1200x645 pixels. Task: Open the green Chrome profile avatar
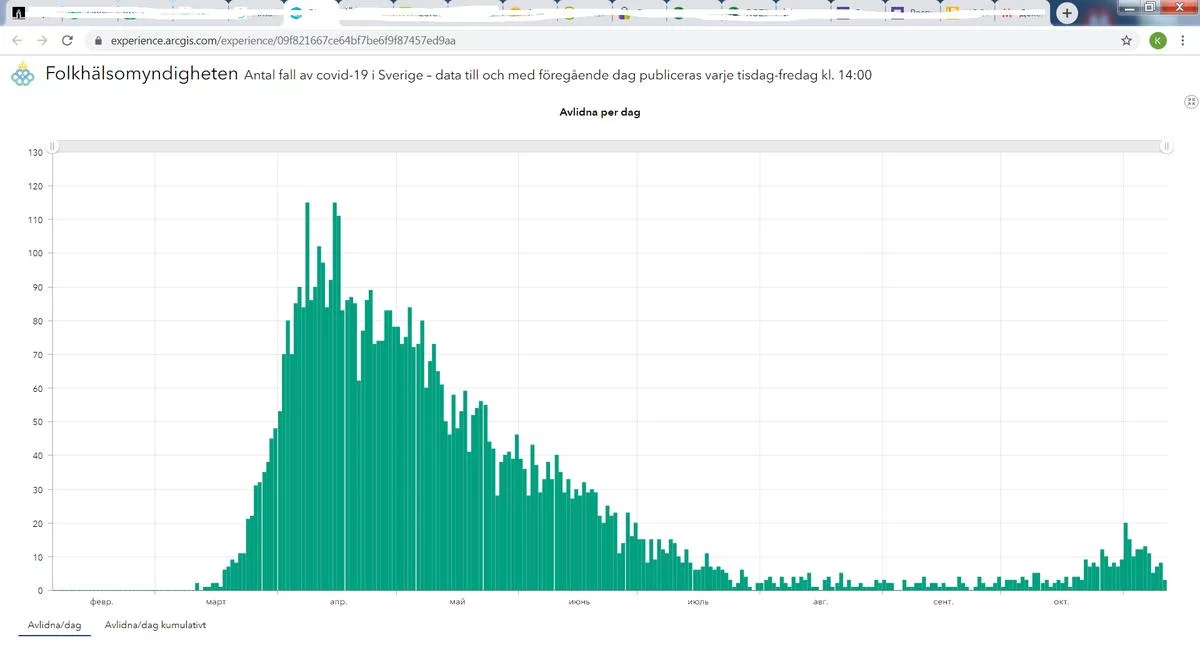[1158, 41]
